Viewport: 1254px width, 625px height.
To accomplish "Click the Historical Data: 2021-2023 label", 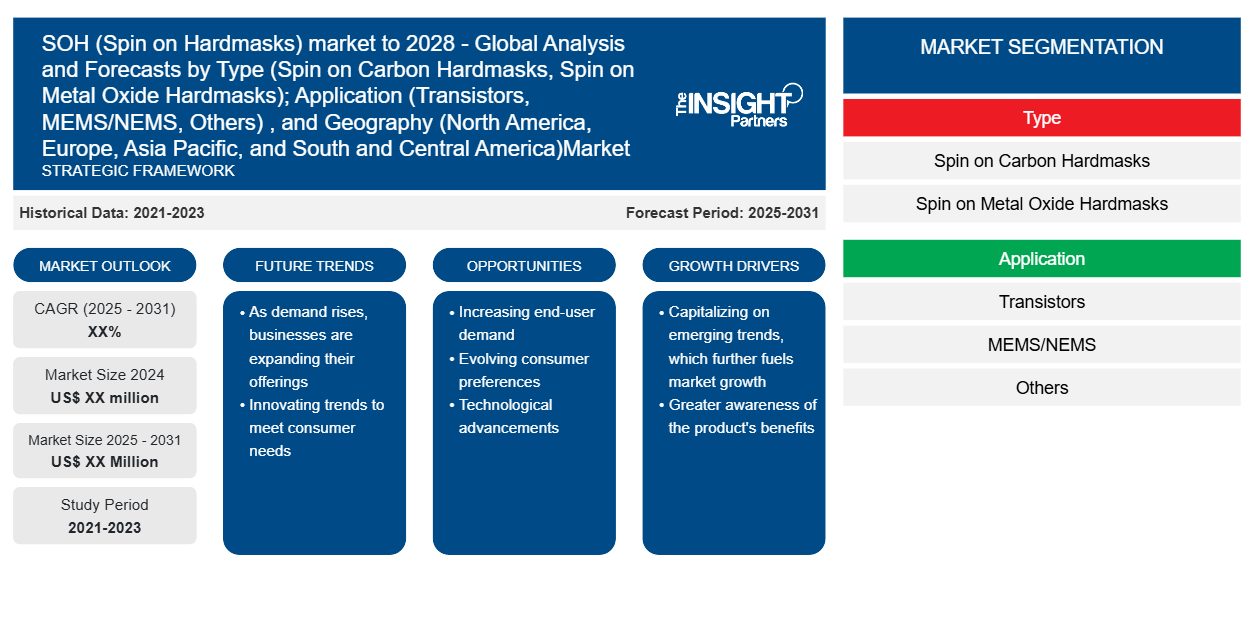I will [x=112, y=212].
